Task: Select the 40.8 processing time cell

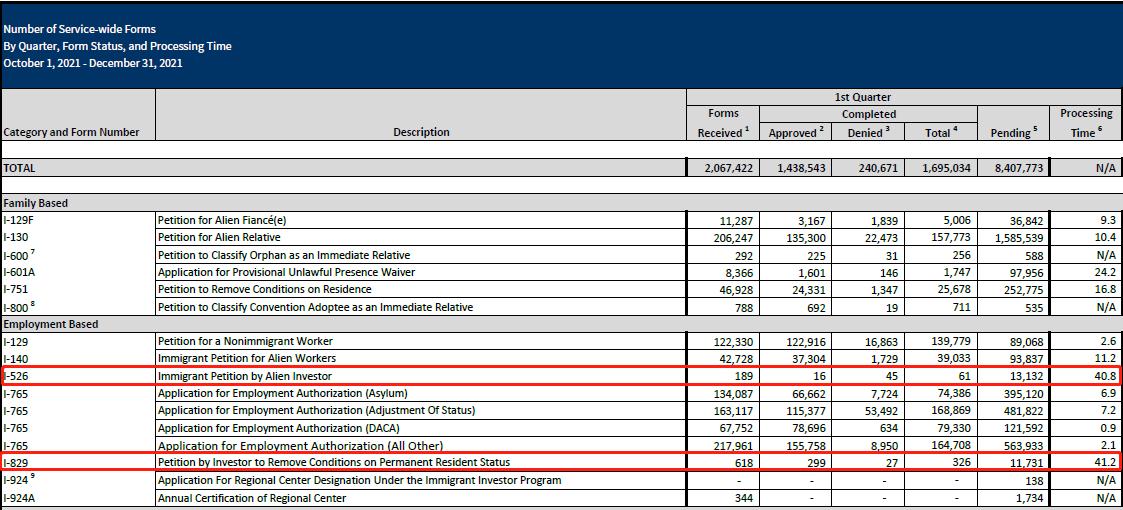Action: (1104, 376)
